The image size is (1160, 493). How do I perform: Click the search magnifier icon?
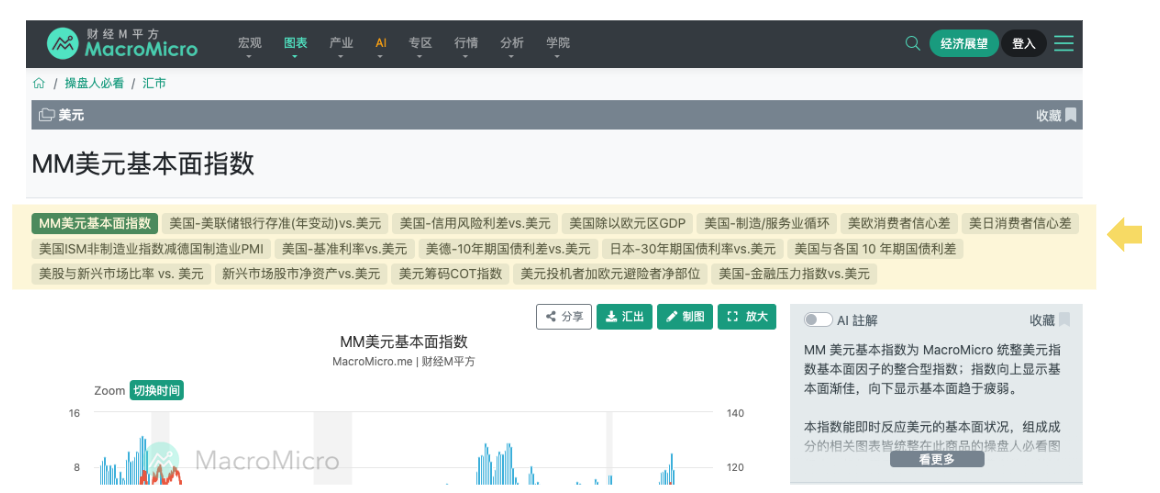912,44
